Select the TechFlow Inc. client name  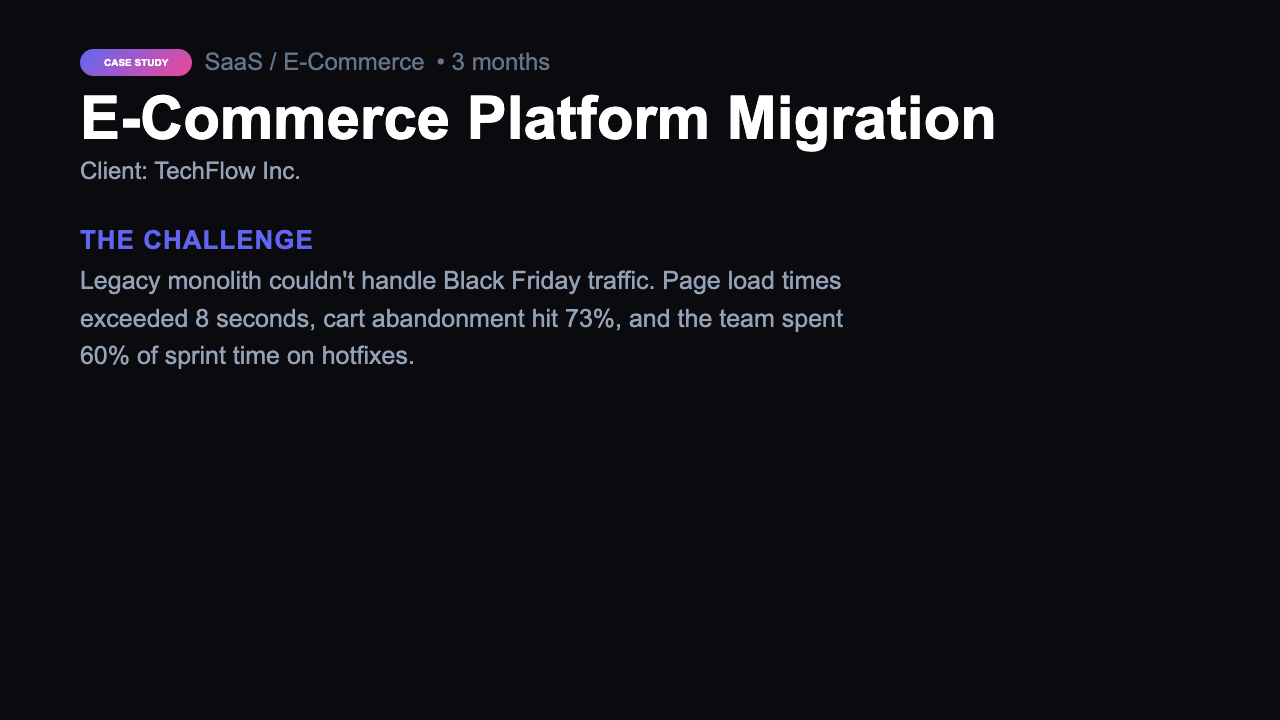227,170
